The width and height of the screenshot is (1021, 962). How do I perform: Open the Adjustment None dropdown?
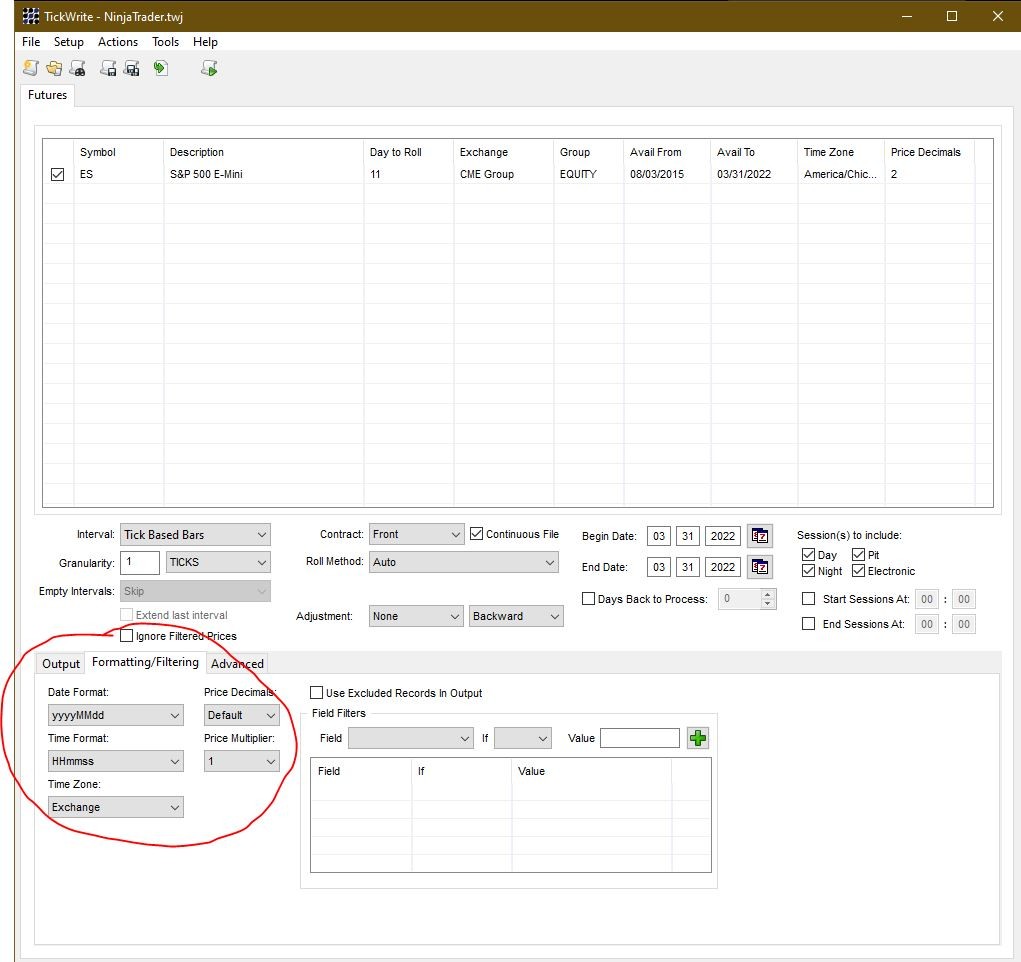pos(417,616)
